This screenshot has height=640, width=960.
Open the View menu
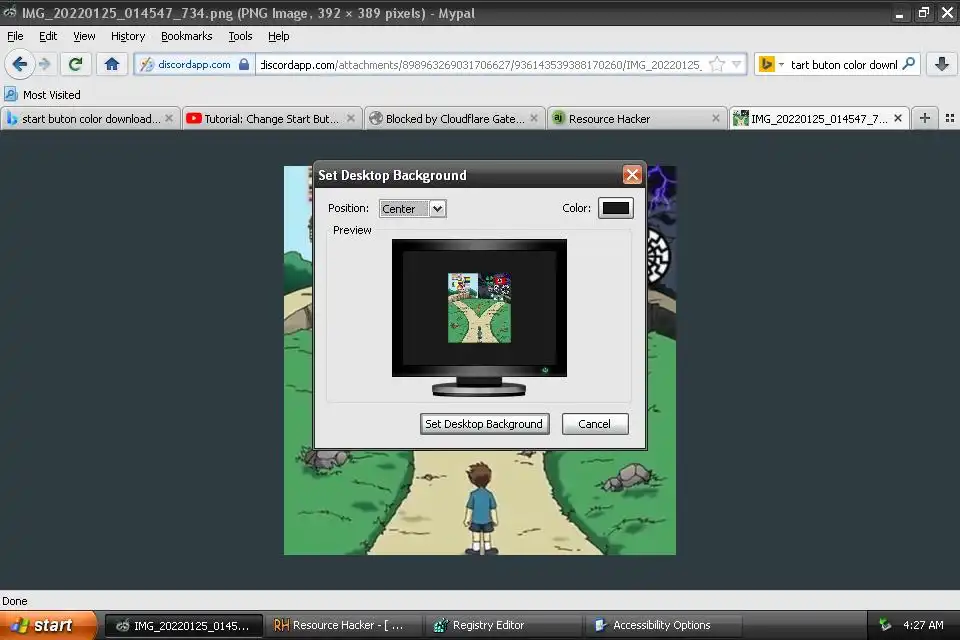pos(84,36)
